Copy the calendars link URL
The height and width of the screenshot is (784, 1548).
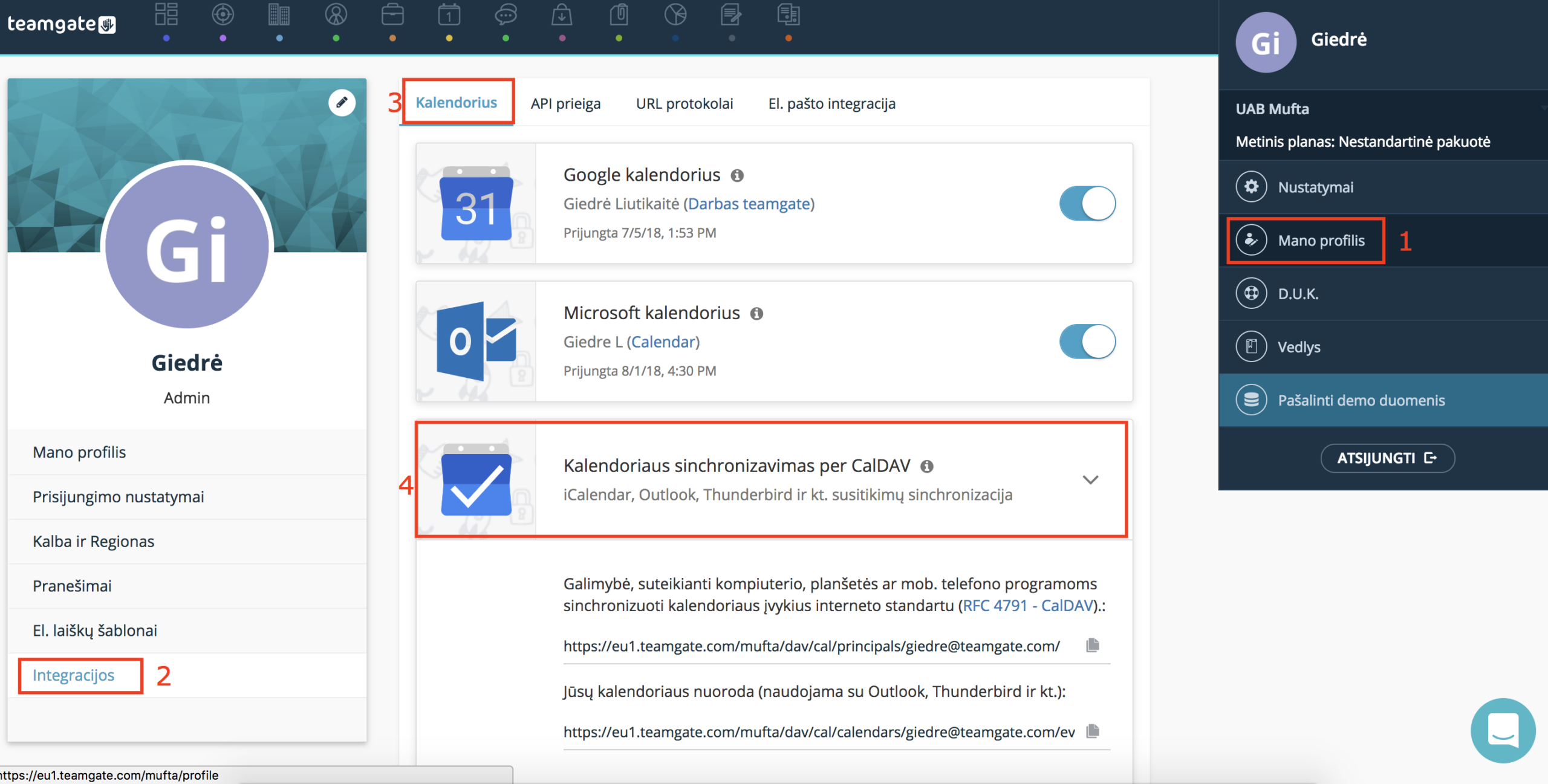coord(1092,731)
